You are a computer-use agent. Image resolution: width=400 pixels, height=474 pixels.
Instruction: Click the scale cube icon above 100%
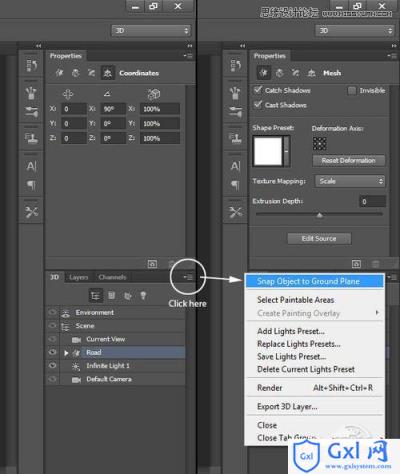(x=154, y=94)
